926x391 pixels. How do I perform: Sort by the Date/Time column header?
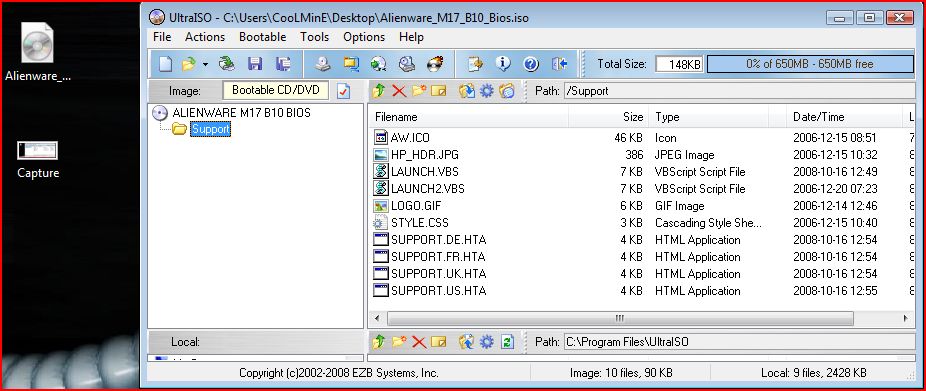[845, 117]
